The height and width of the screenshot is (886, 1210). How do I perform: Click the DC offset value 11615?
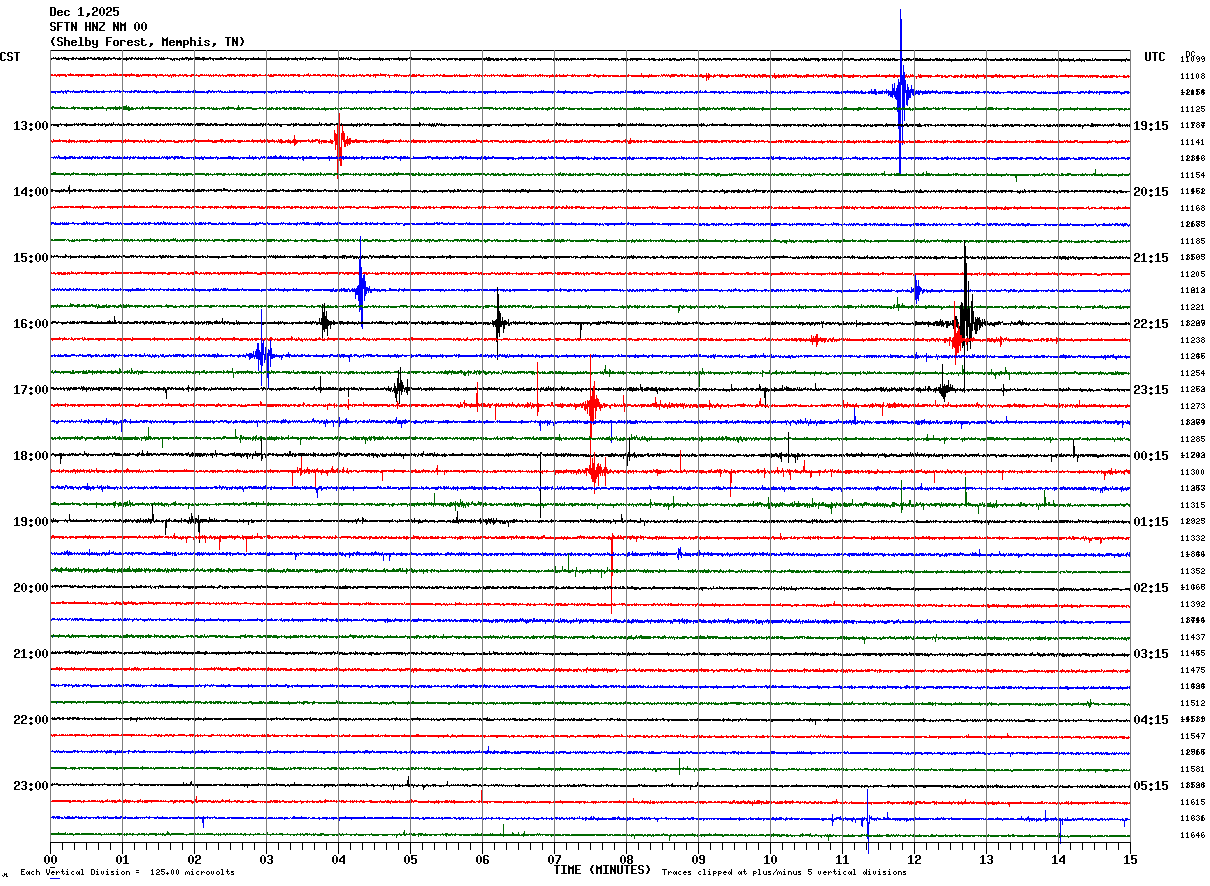pos(1192,802)
